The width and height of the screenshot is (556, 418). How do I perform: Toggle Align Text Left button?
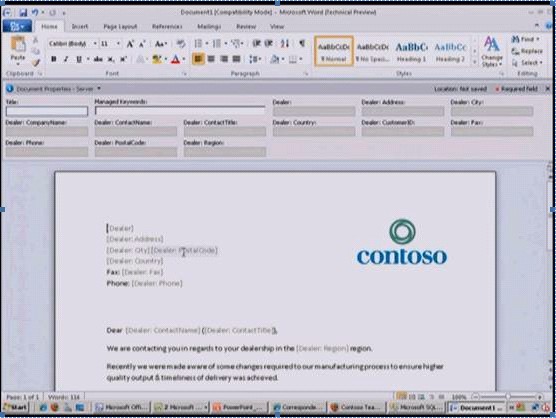(x=198, y=59)
